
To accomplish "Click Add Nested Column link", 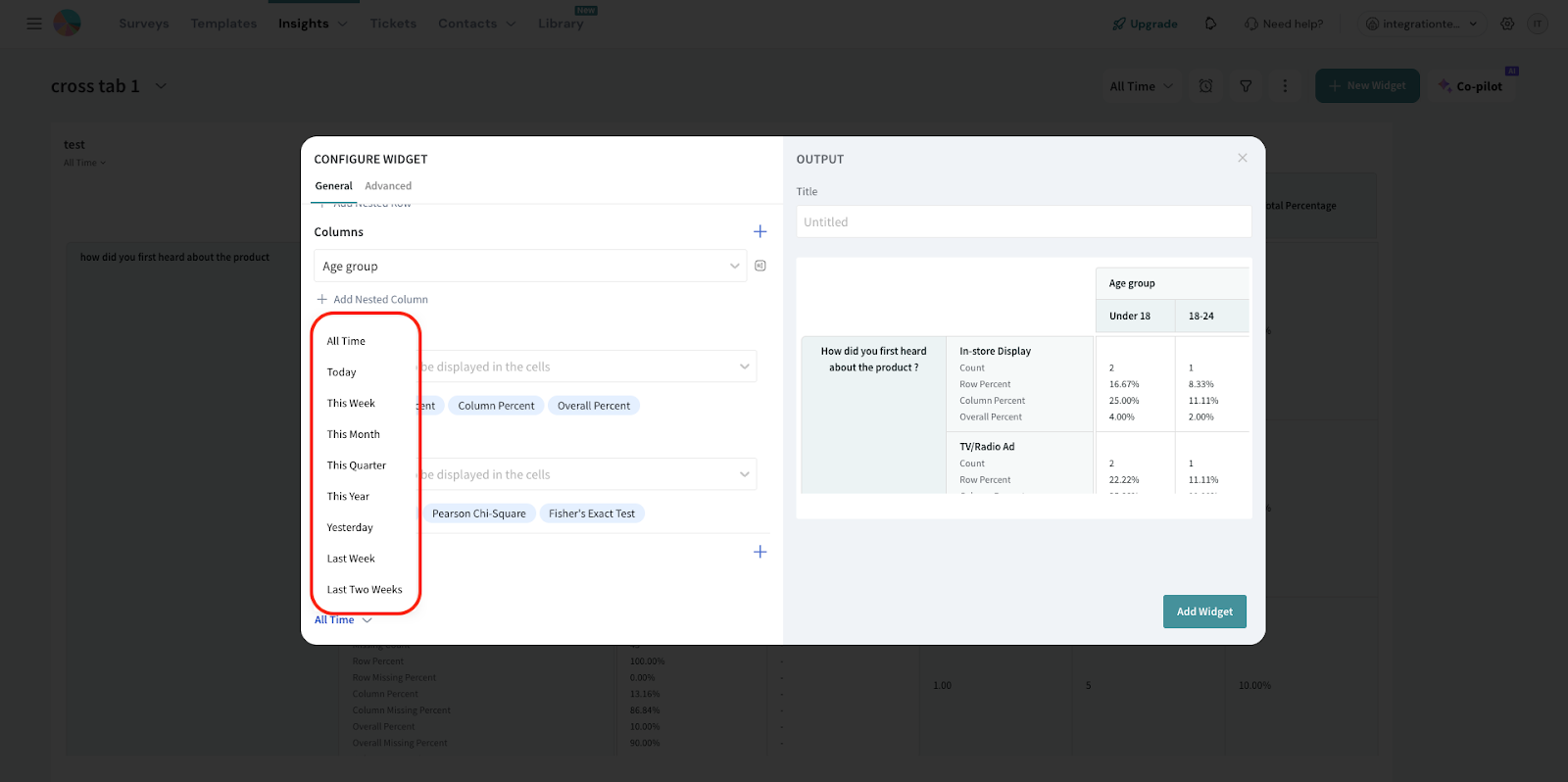I will (x=380, y=300).
